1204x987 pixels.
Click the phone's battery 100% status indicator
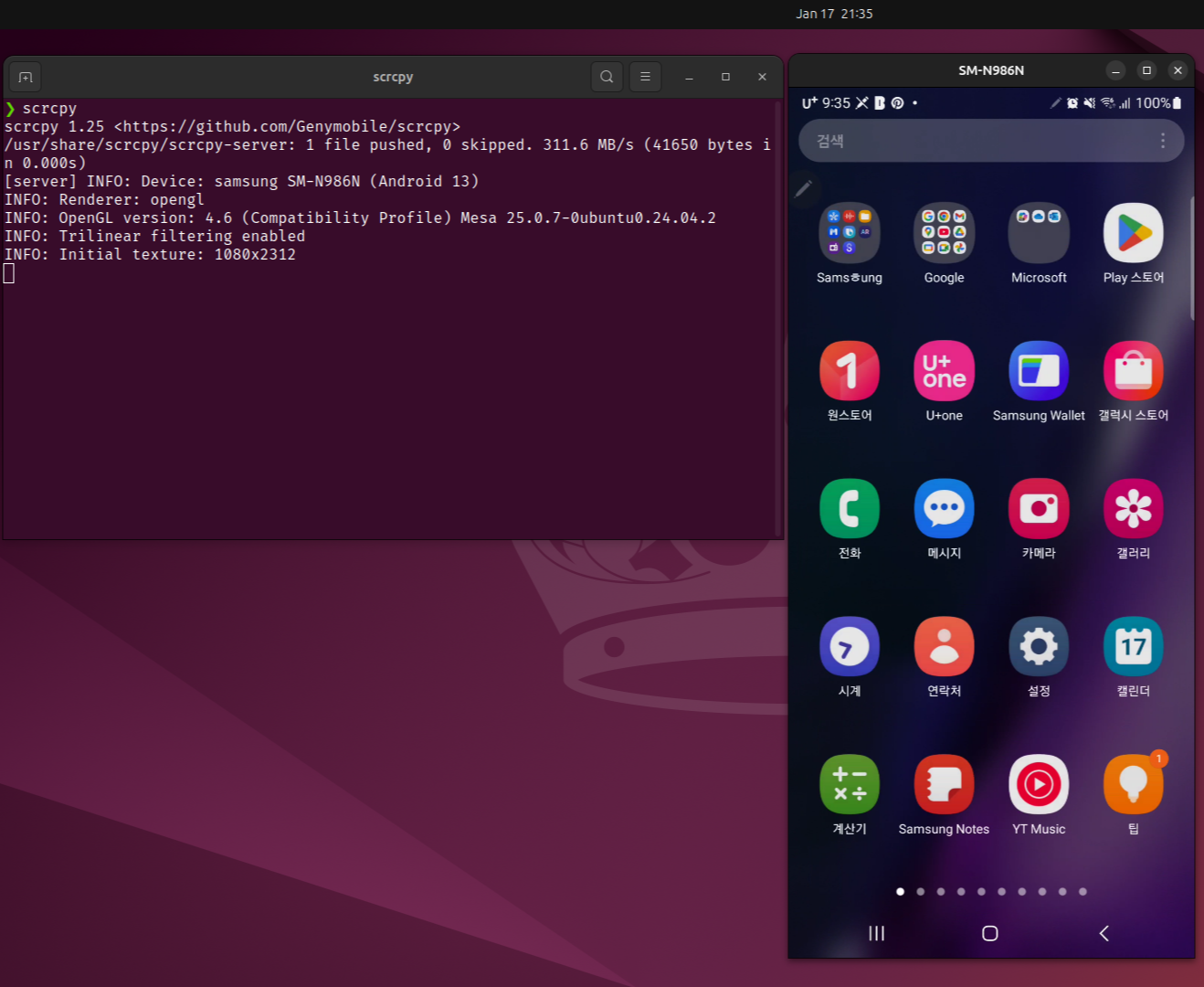coord(1158,103)
